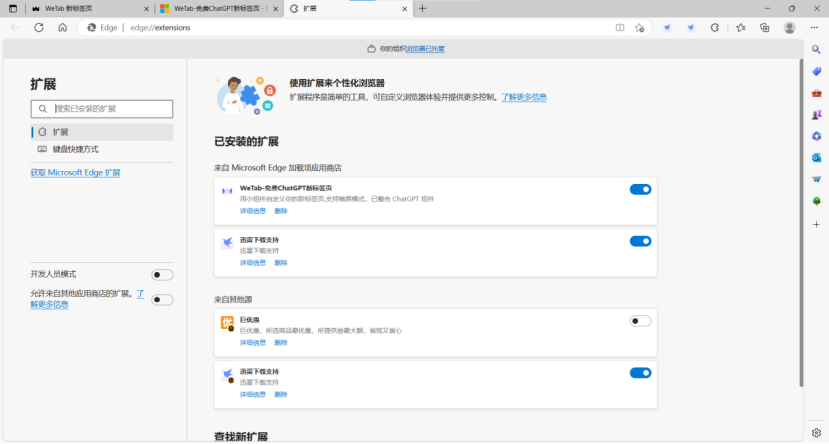Open sidebar Outlook icon
Image resolution: width=829 pixels, height=444 pixels.
coord(816,158)
